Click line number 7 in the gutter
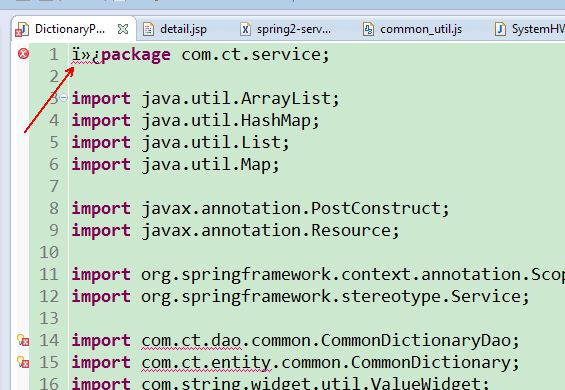Screen dimensions: 565x390 [54, 186]
